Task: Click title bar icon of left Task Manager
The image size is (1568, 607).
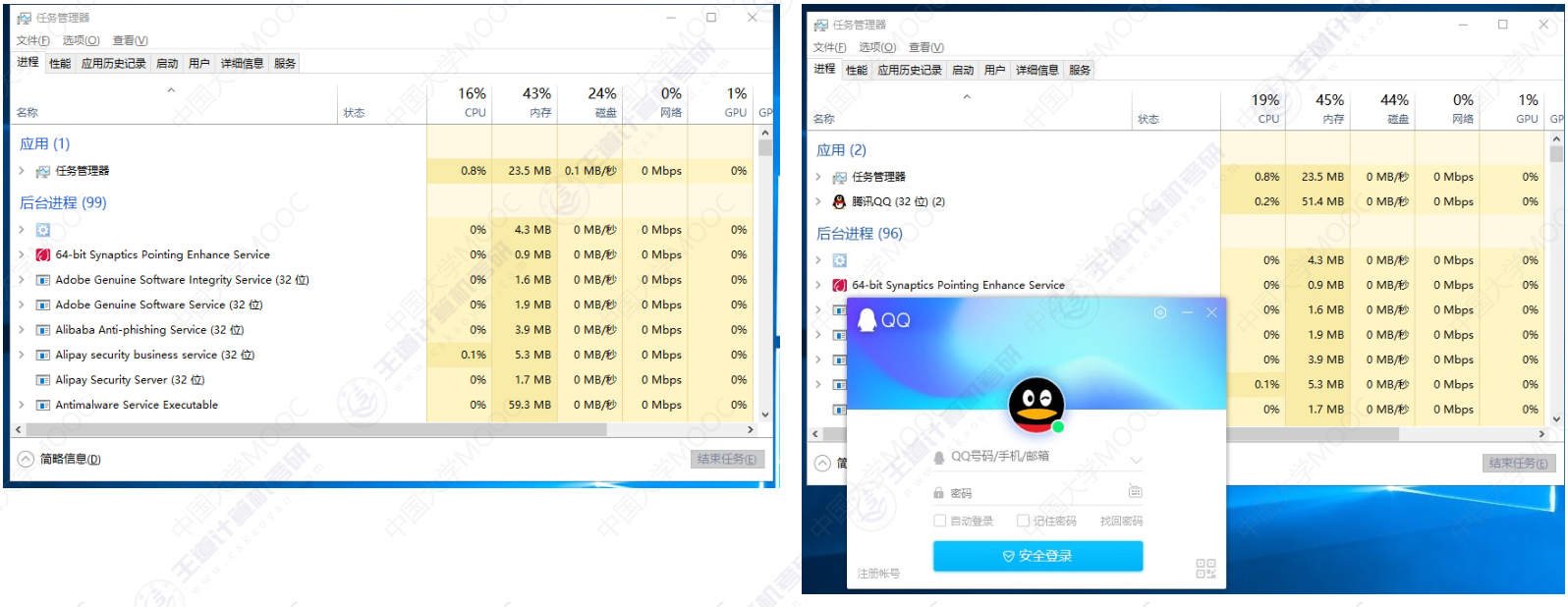Action: (x=25, y=18)
